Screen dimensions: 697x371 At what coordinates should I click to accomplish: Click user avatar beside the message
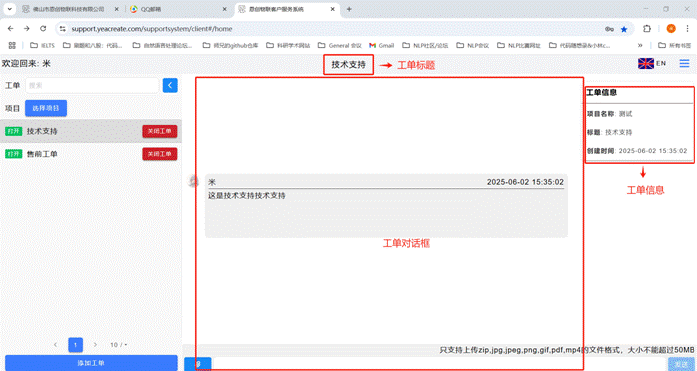tap(193, 181)
